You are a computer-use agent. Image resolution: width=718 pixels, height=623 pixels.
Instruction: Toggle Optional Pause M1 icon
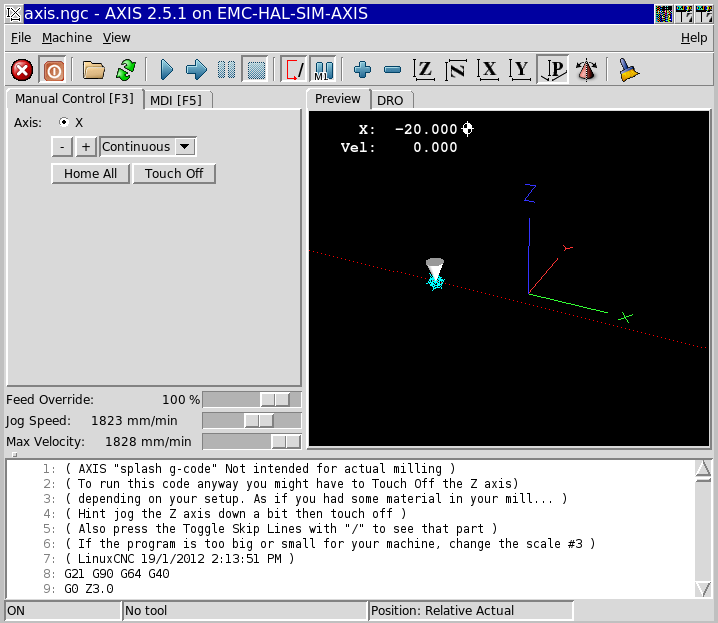pos(324,70)
